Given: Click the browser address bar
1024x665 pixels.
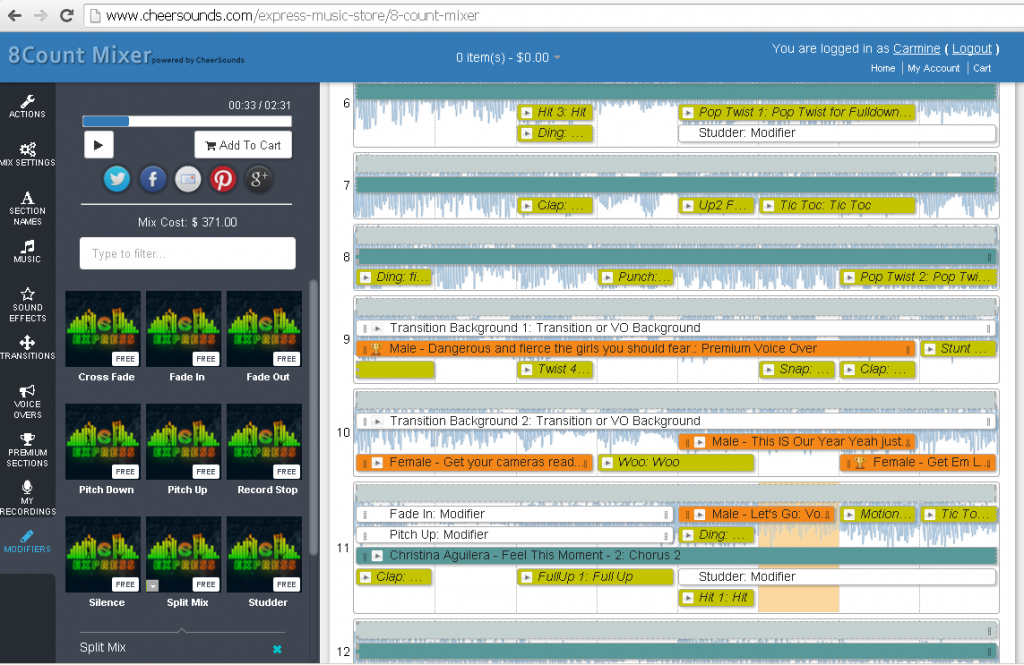Looking at the screenshot, I should [555, 15].
